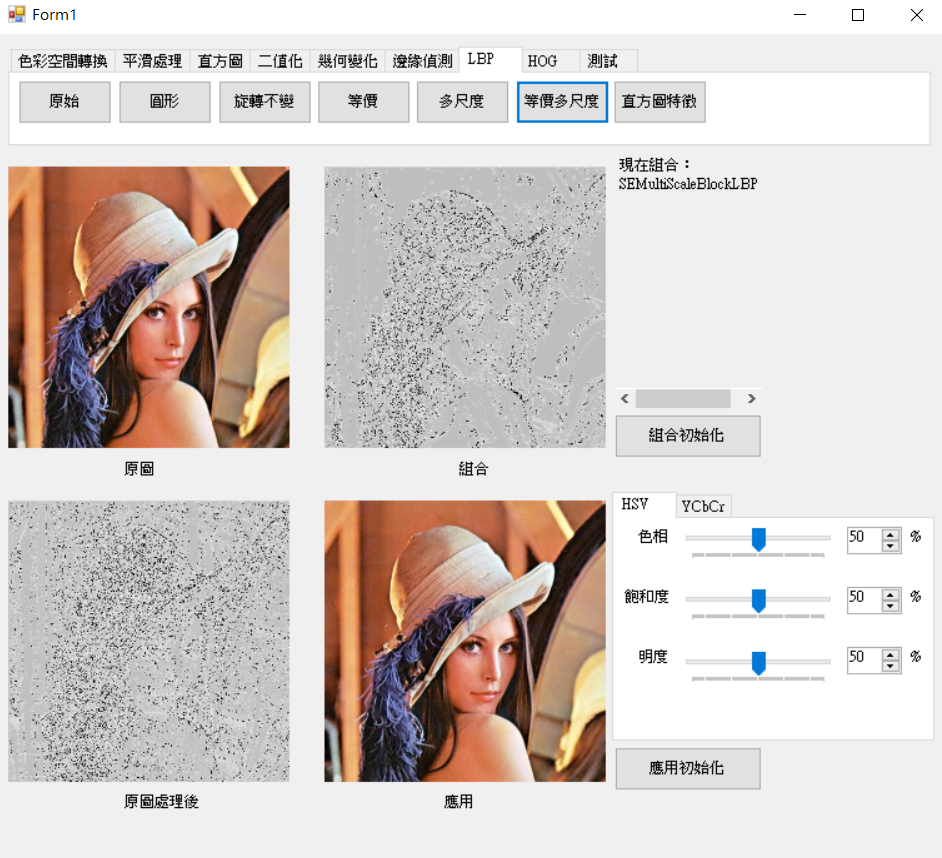Viewport: 942px width, 858px height.
Task: Decrease 飽和度 value with down arrow
Action: pyautogui.click(x=890, y=606)
